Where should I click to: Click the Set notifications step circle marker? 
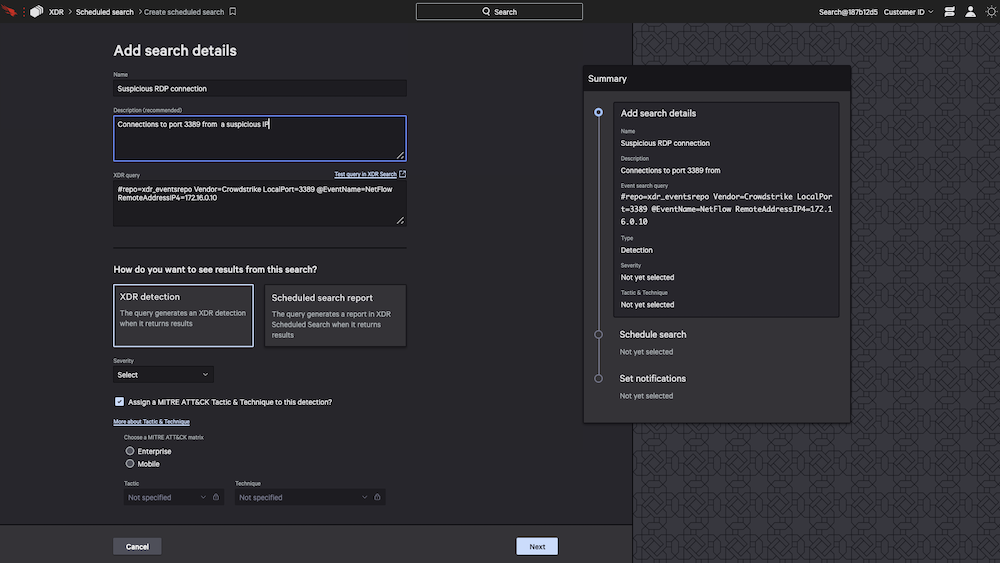(x=598, y=378)
